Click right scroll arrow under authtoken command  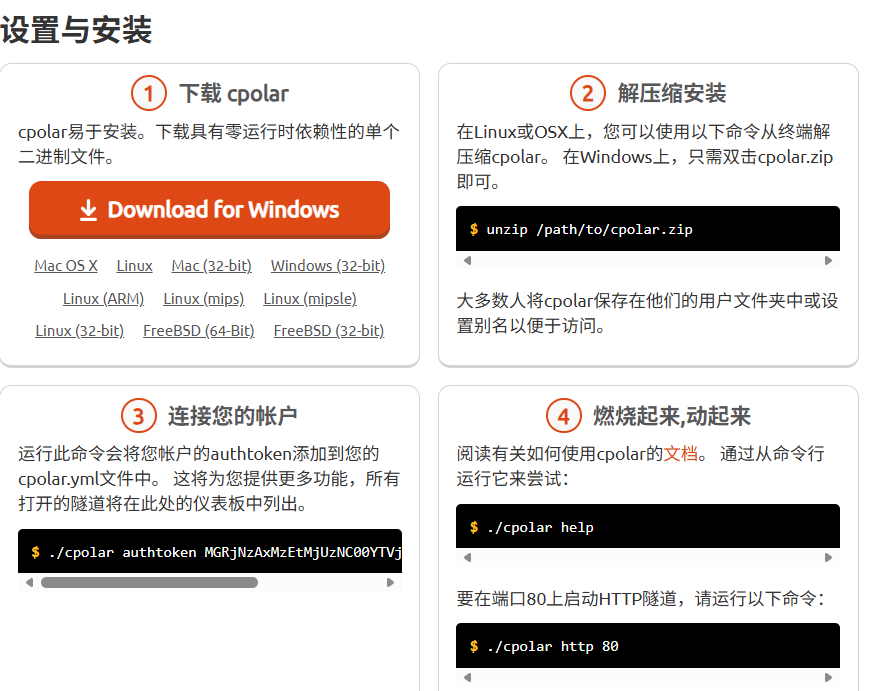[x=391, y=582]
